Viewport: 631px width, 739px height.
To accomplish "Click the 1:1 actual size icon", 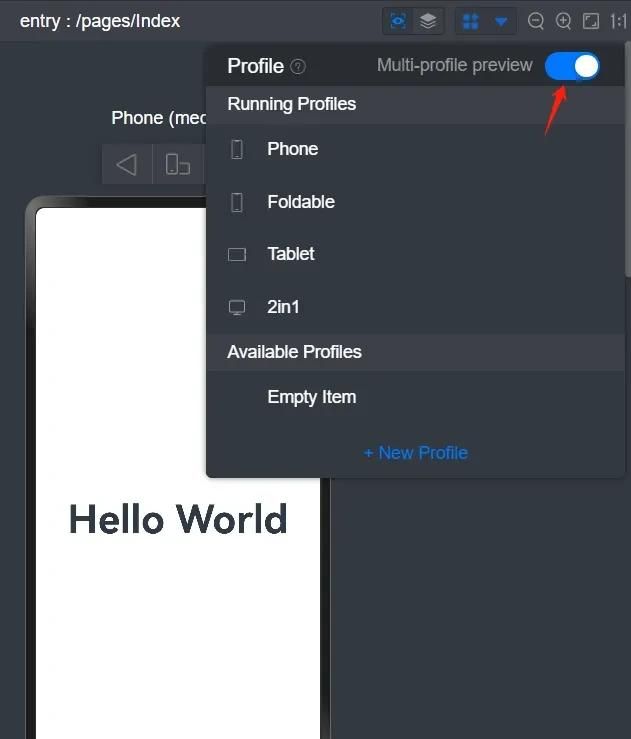I will click(x=619, y=21).
